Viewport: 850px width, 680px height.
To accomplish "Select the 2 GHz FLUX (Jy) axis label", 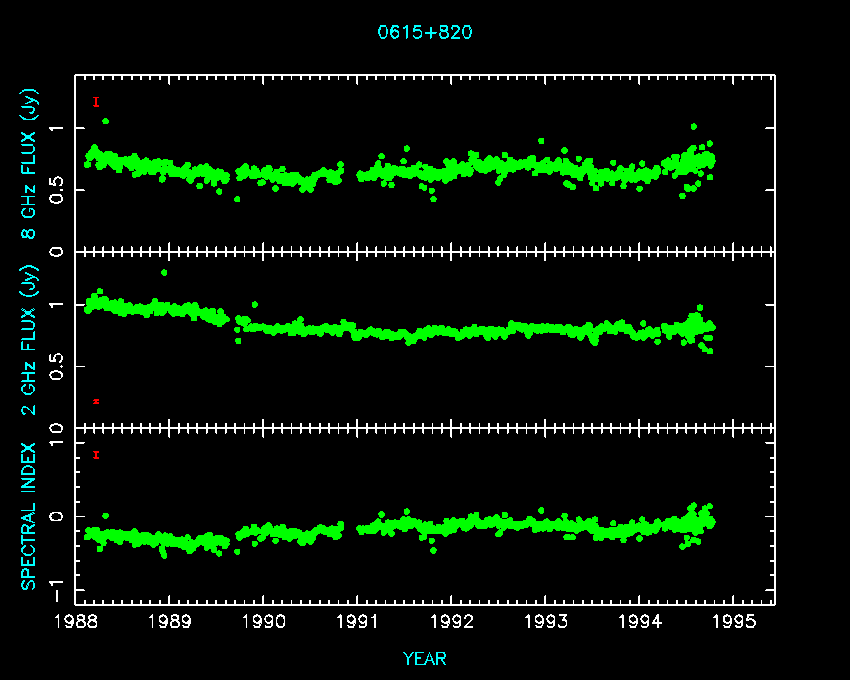I will [x=30, y=340].
